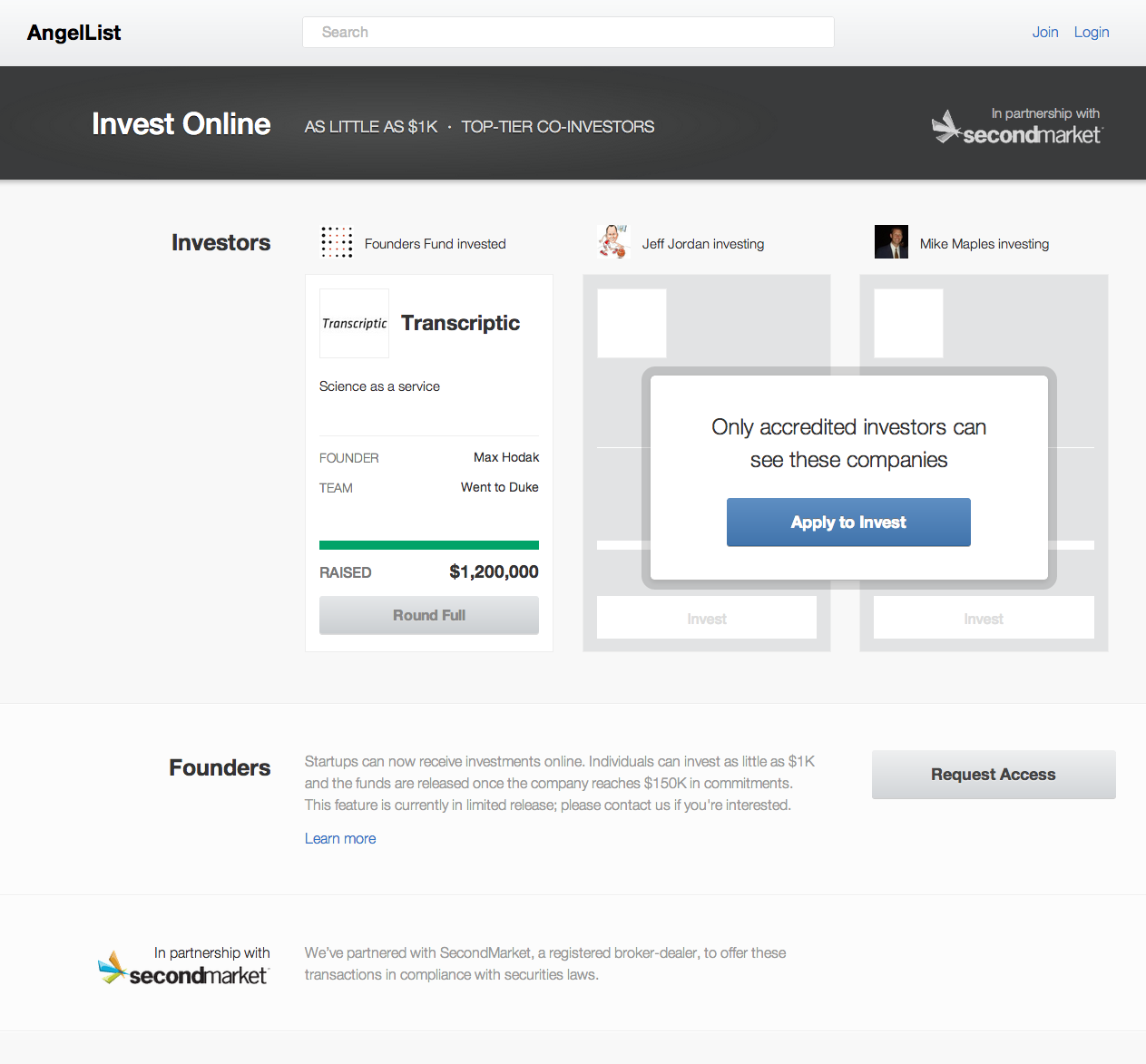Click the FOUNDER label
Image resolution: width=1146 pixels, height=1064 pixels.
[x=349, y=458]
